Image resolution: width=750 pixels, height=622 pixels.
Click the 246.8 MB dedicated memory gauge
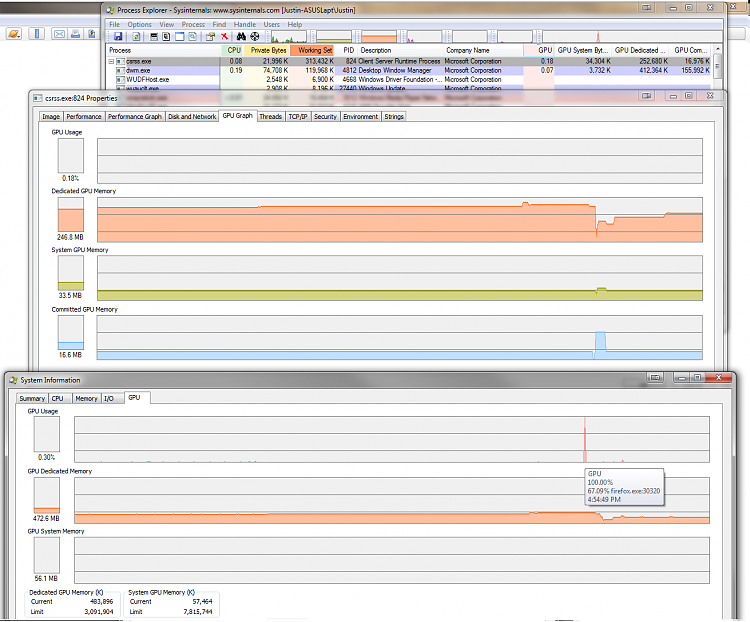click(x=71, y=215)
